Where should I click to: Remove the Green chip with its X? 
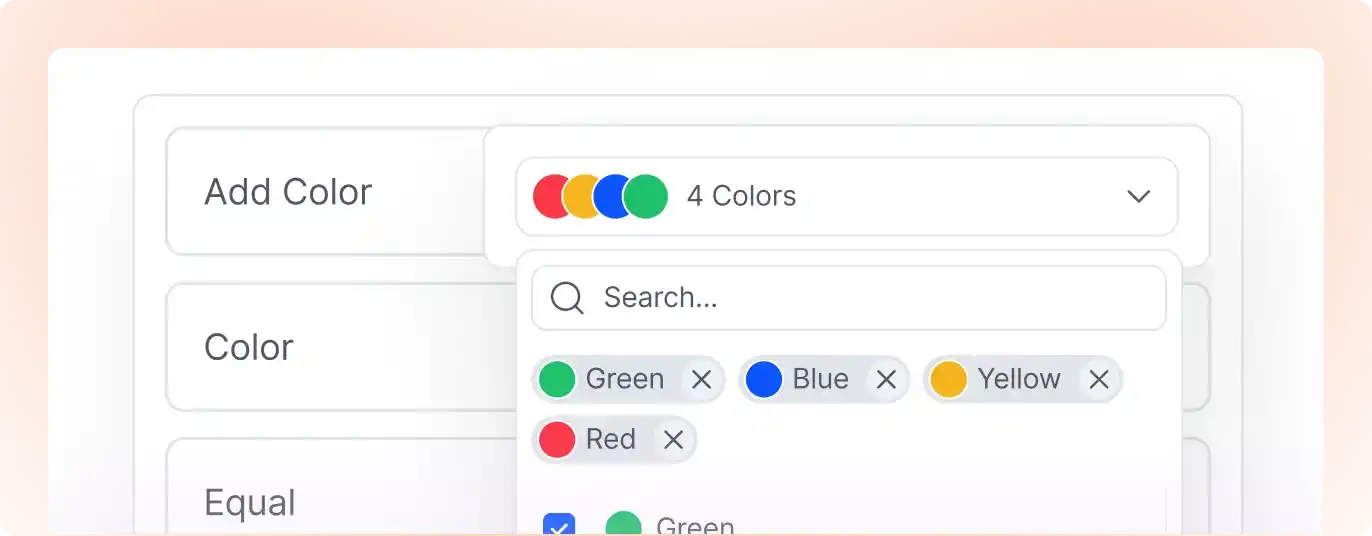click(x=701, y=380)
